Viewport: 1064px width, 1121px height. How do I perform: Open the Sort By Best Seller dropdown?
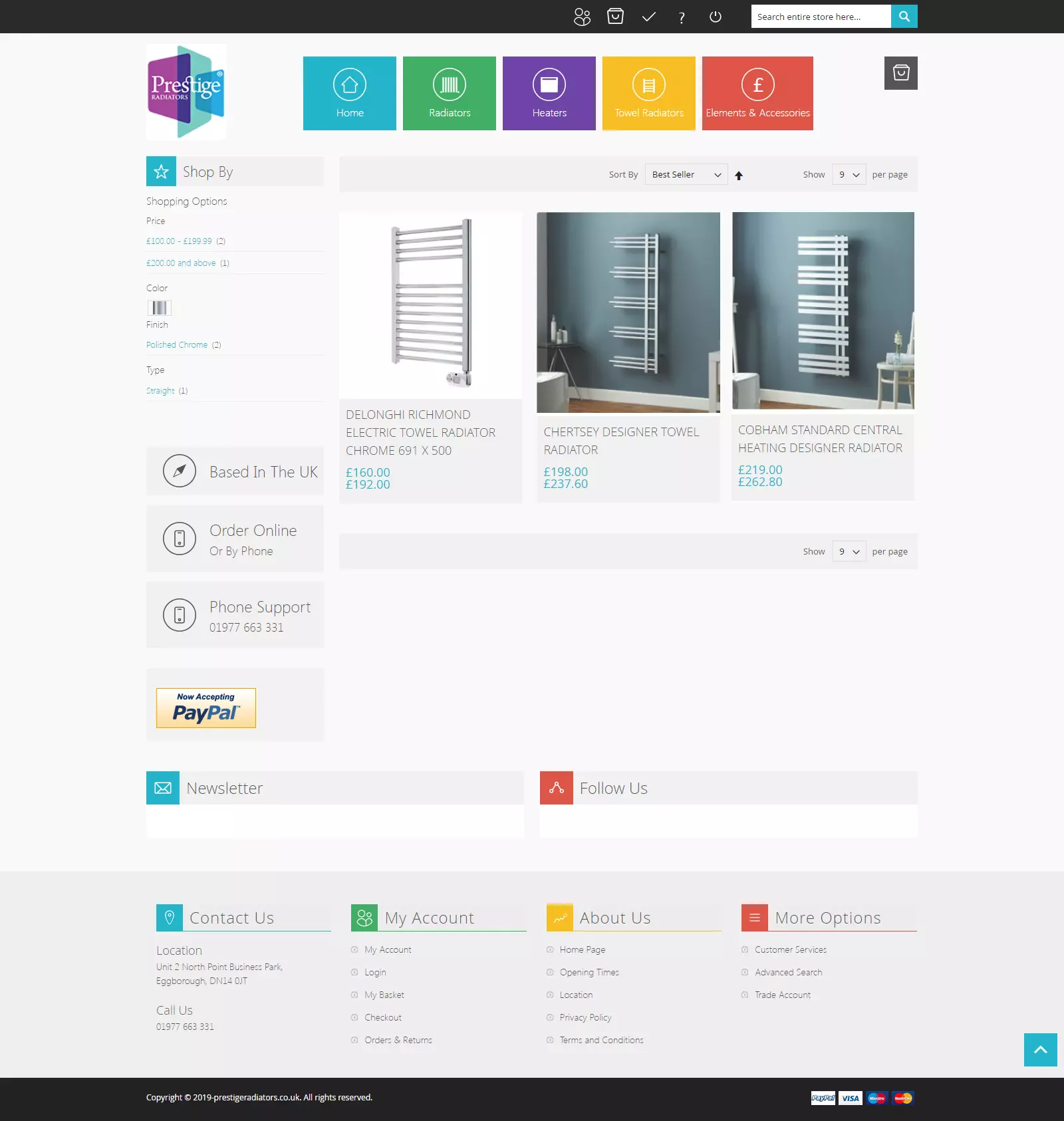(x=686, y=175)
